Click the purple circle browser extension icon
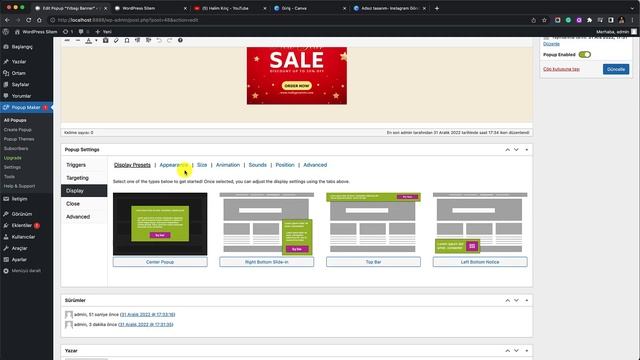Image resolution: width=640 pixels, height=360 pixels. (x=579, y=20)
